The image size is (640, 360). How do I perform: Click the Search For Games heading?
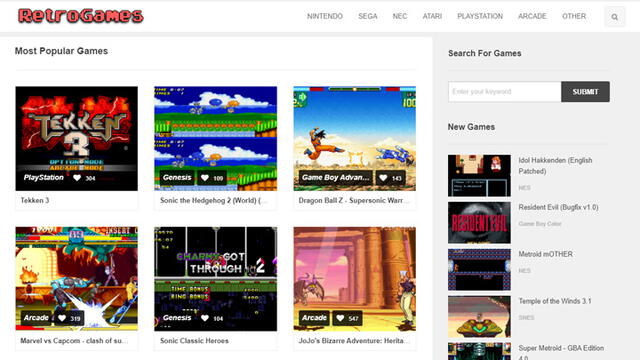(484, 53)
